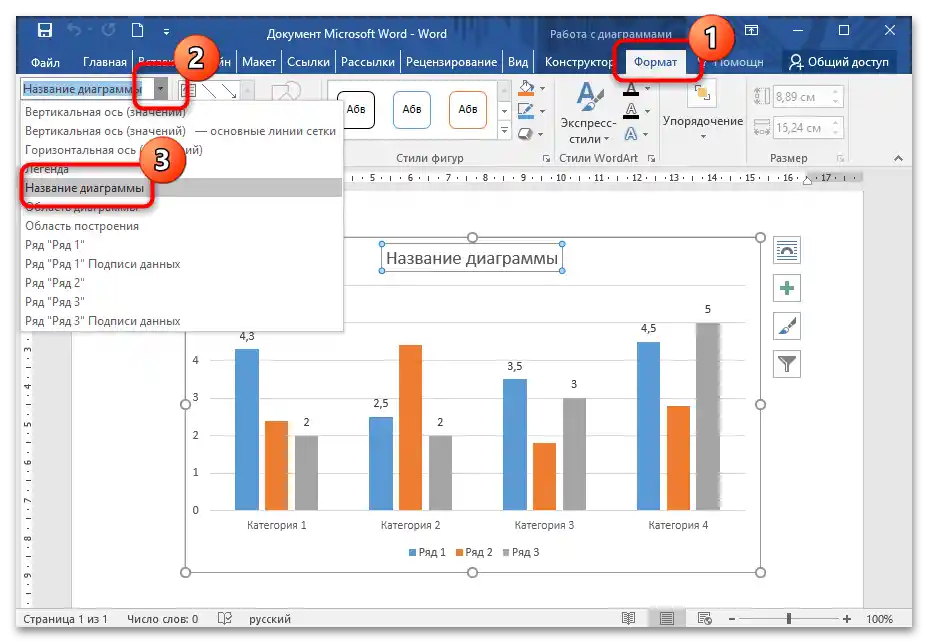
Task: Switch to web layout view
Action: pyautogui.click(x=704, y=619)
